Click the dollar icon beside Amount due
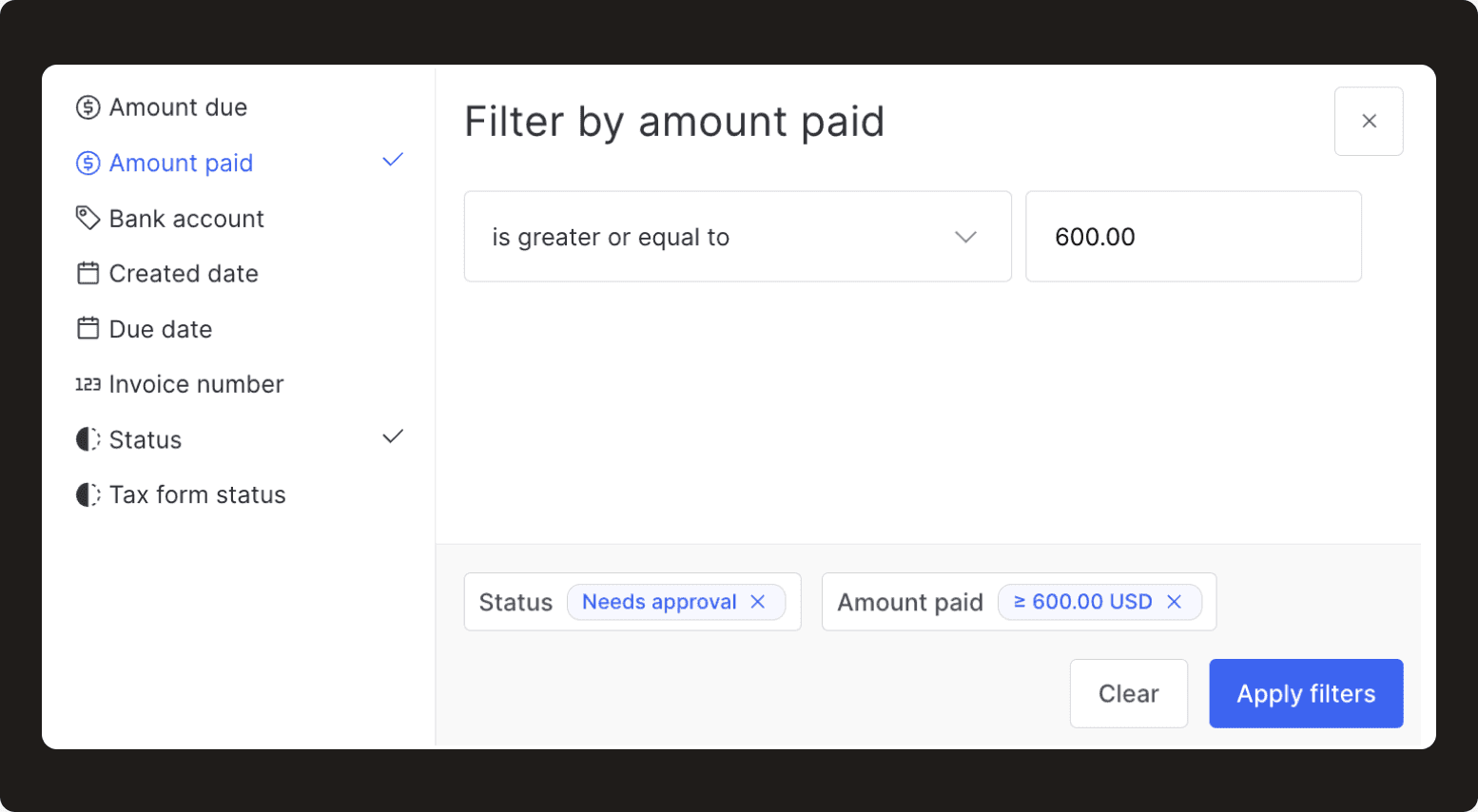This screenshot has height=812, width=1478. click(88, 107)
